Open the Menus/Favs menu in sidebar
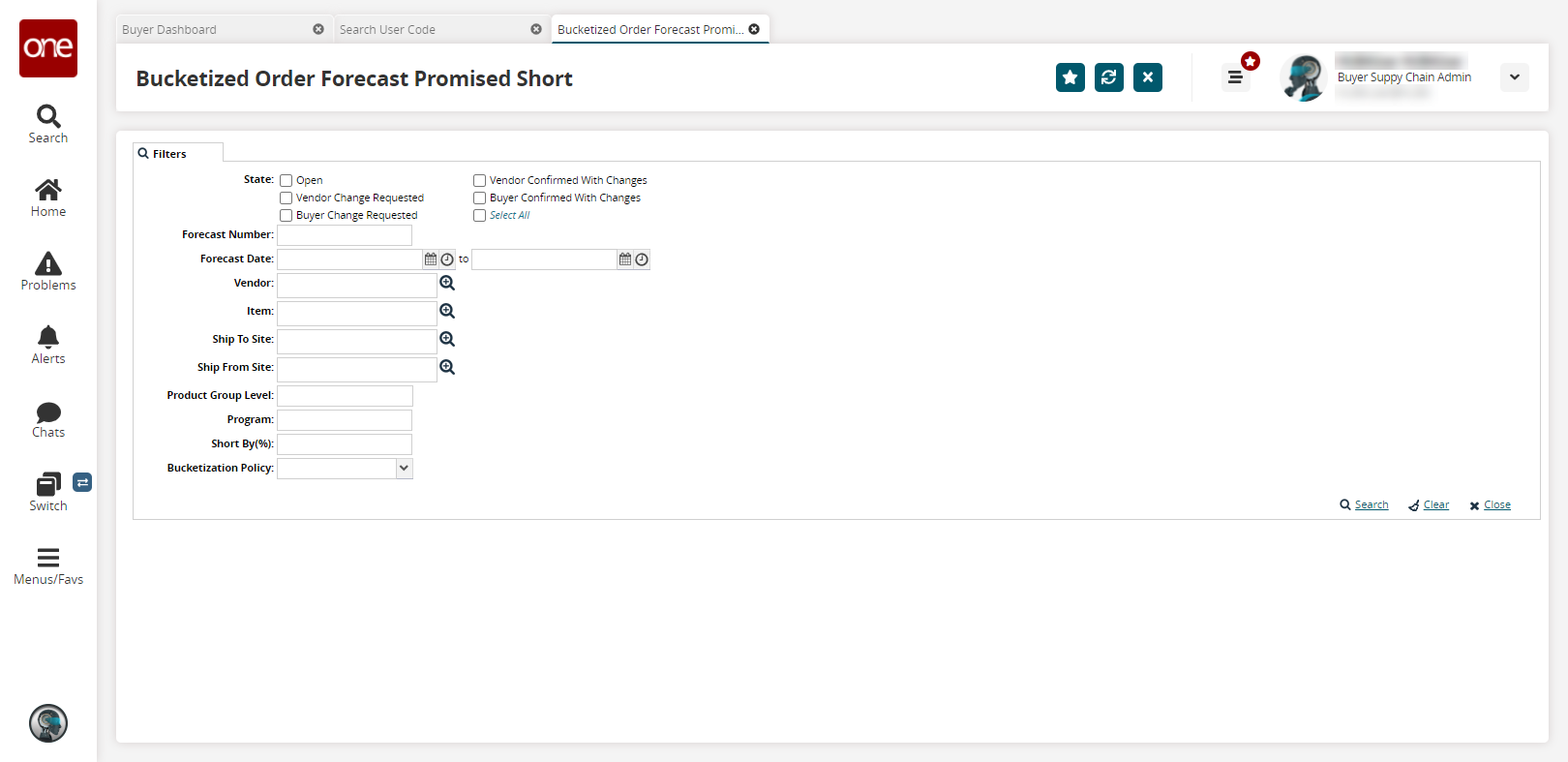 (48, 566)
